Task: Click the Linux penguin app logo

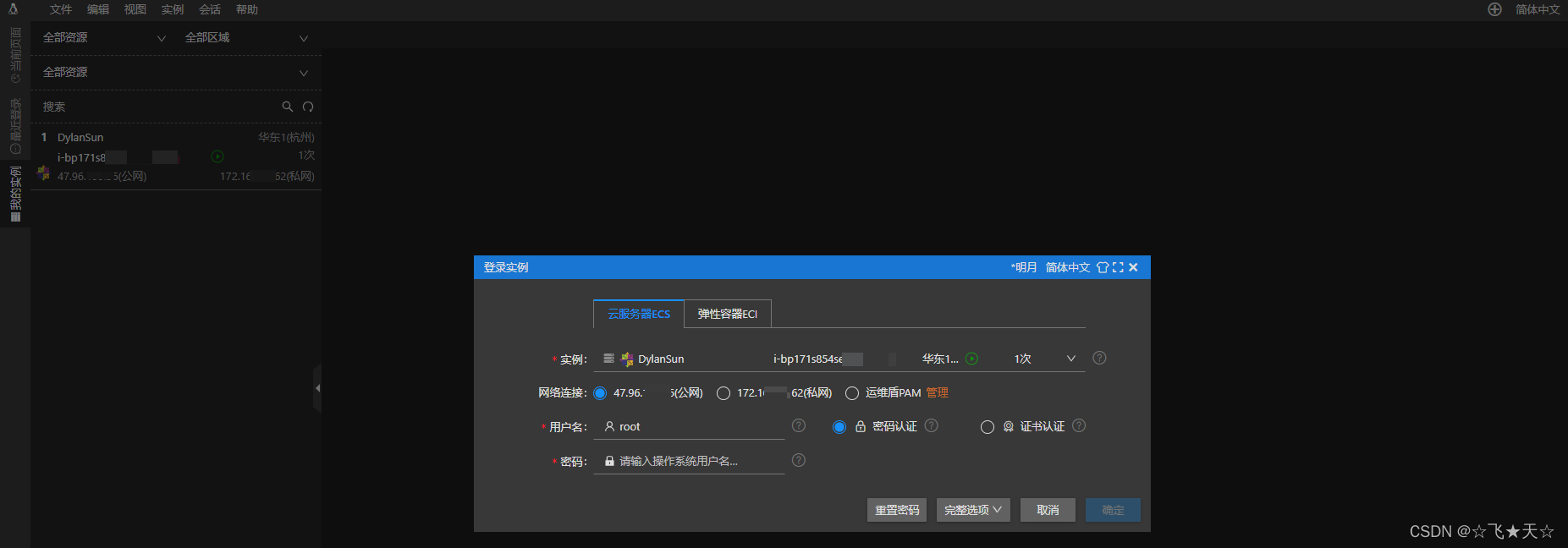Action: tap(14, 9)
